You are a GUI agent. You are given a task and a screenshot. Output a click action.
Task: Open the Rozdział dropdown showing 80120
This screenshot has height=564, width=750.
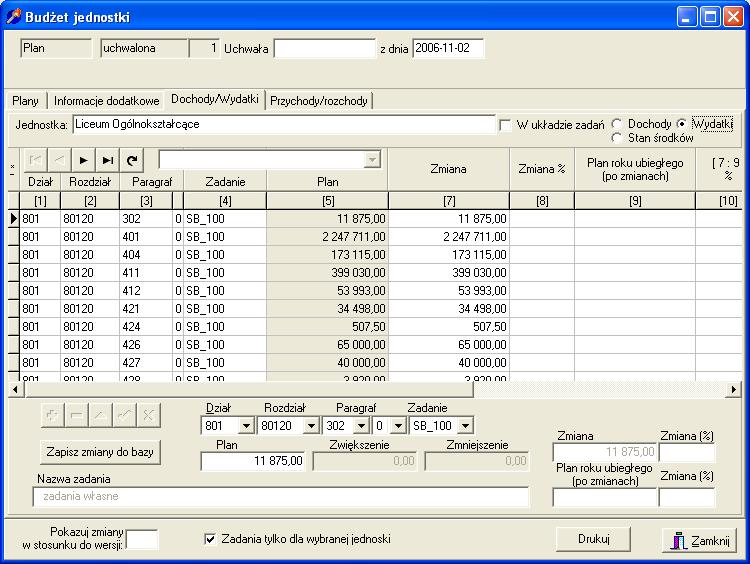pyautogui.click(x=311, y=425)
